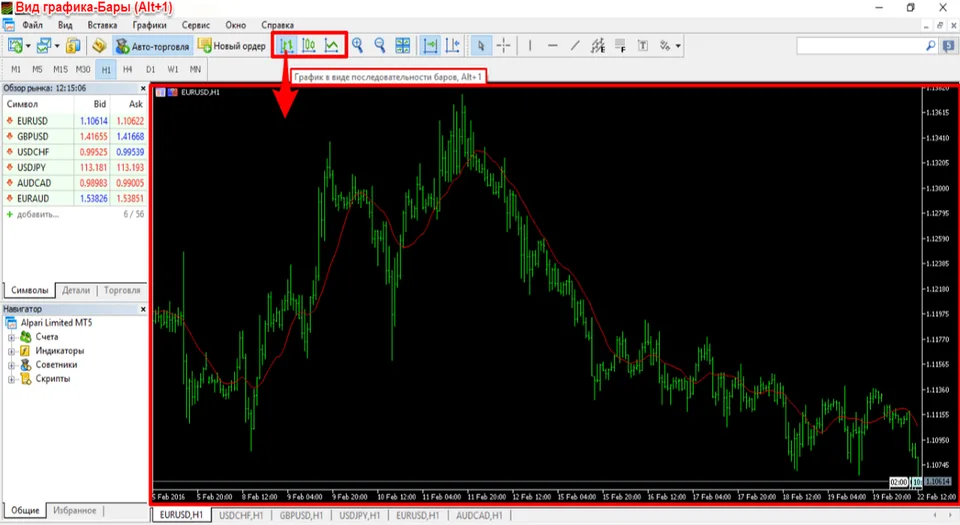The image size is (960, 525).
Task: Click the objects shapes icon in toolbar
Action: [x=665, y=45]
